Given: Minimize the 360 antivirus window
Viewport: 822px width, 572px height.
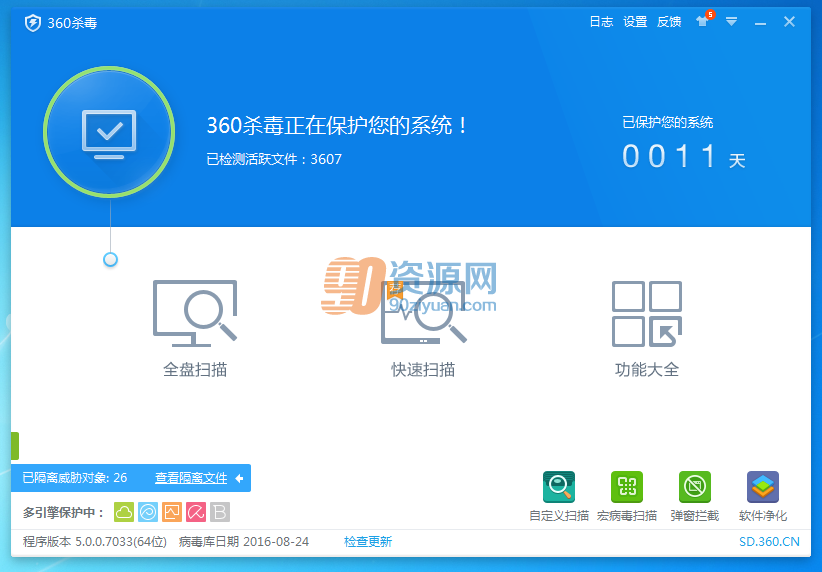Looking at the screenshot, I should pos(761,23).
